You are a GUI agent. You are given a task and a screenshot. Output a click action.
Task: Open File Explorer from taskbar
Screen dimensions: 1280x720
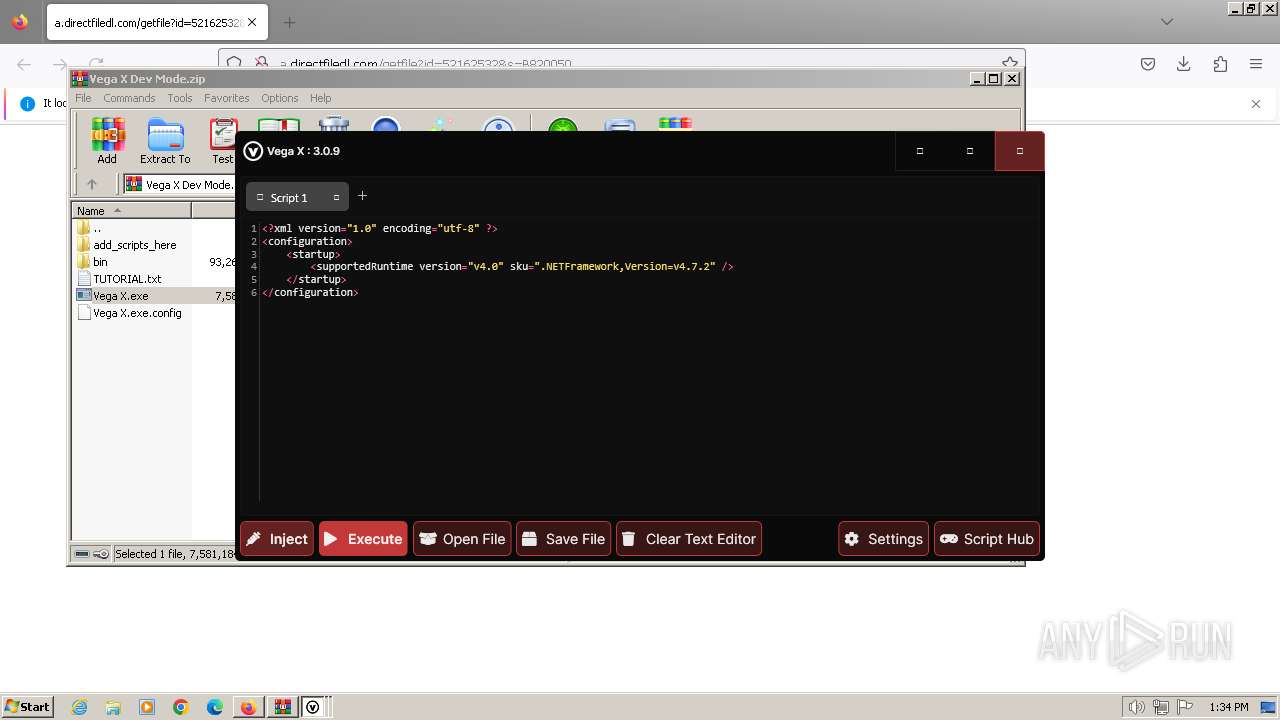pos(113,707)
